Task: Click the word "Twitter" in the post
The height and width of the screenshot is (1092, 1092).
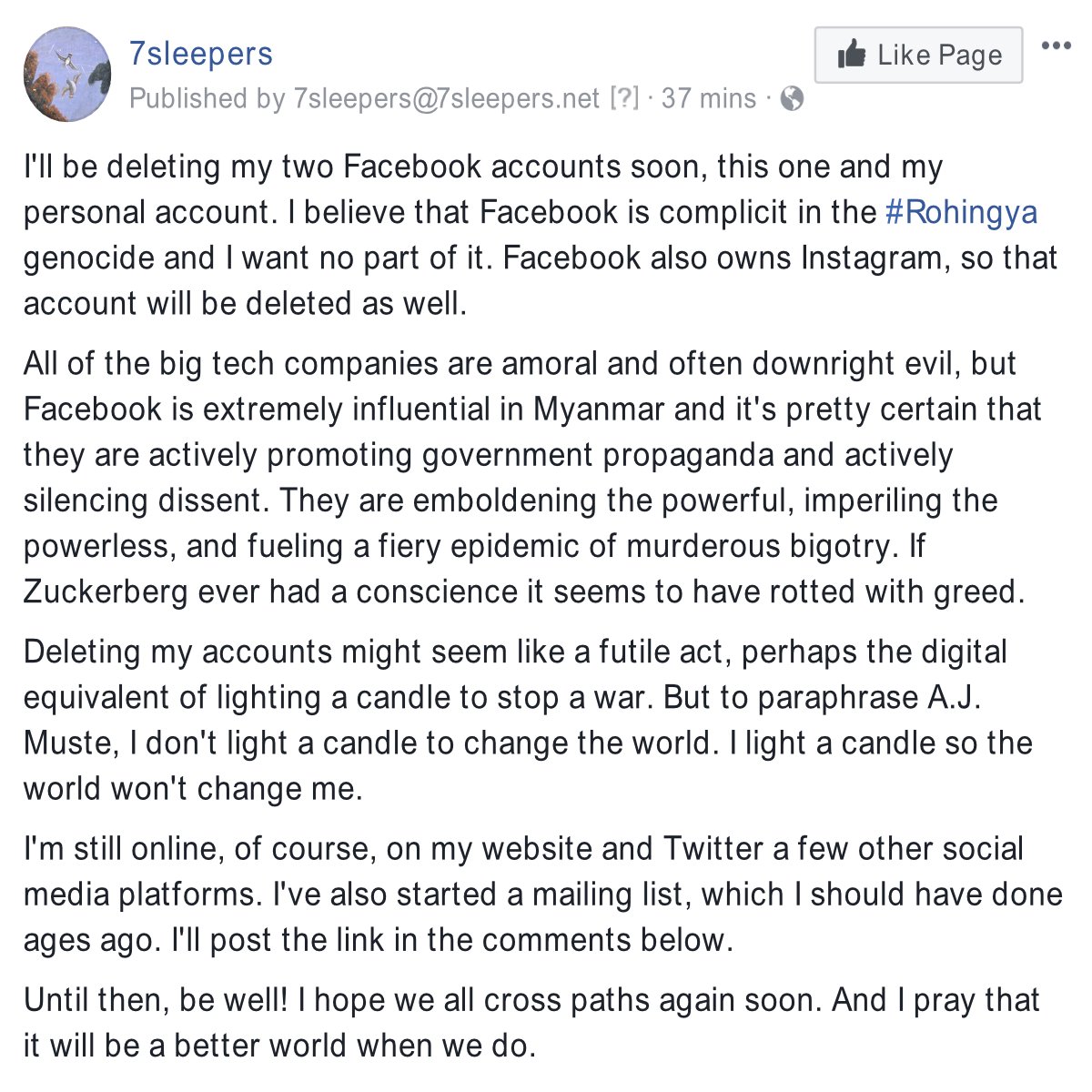Action: [713, 848]
